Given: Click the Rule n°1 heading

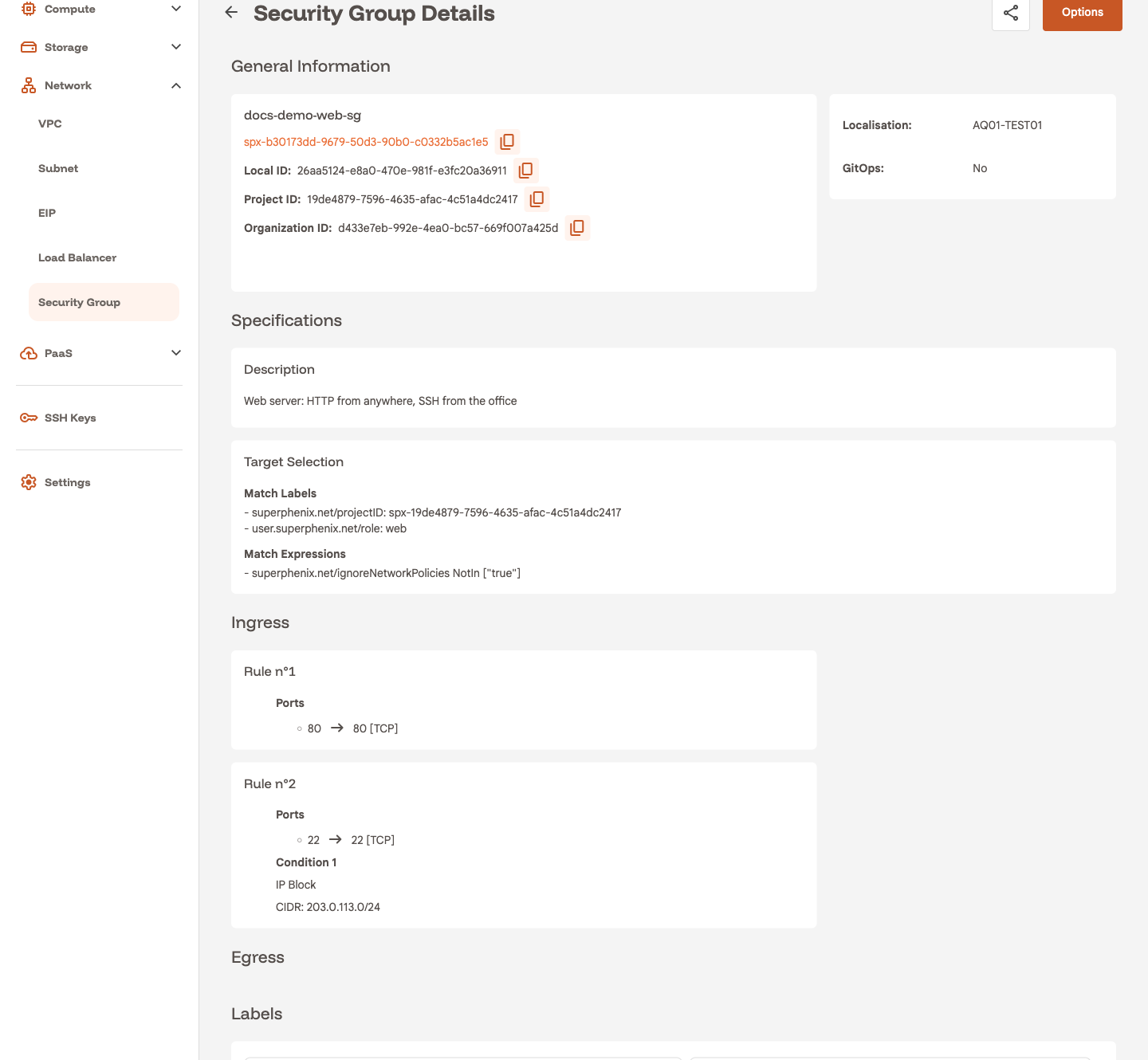Looking at the screenshot, I should 269,671.
